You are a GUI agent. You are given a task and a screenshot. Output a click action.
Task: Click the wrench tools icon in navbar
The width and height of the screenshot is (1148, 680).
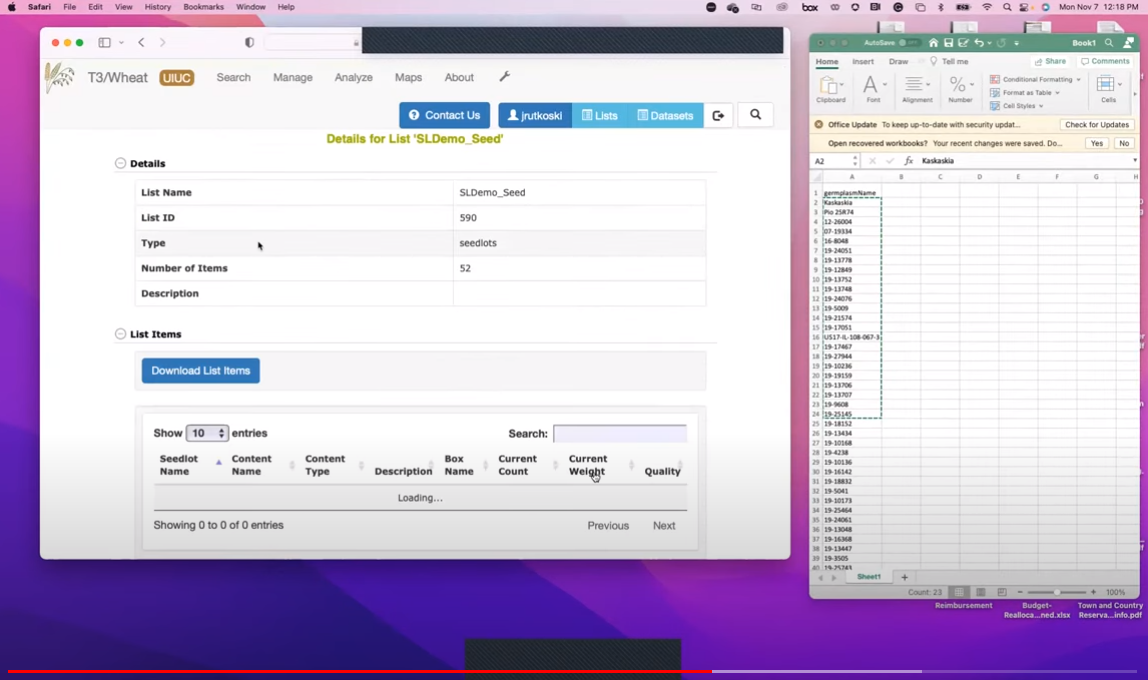(x=504, y=77)
